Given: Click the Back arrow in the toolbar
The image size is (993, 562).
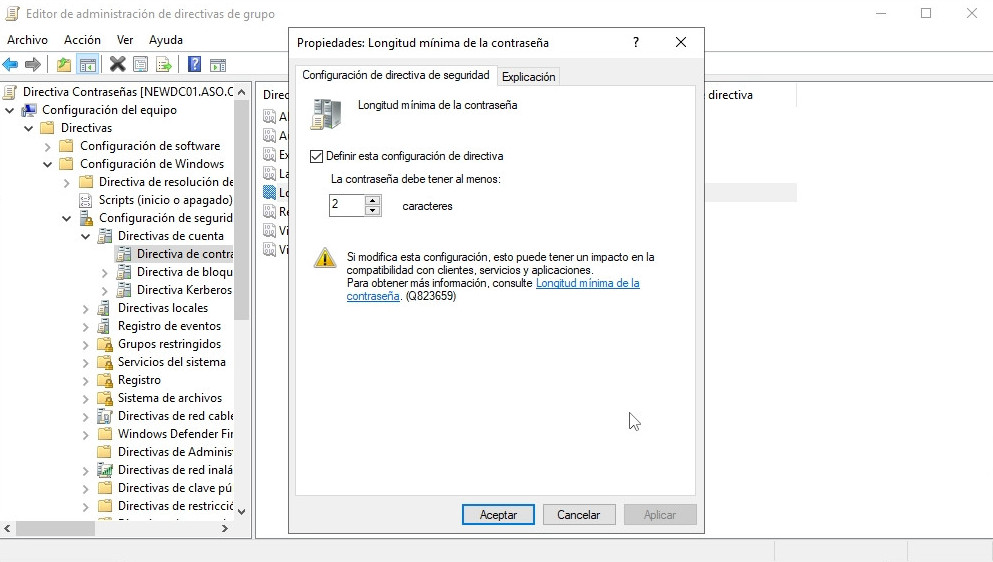Looking at the screenshot, I should coord(11,65).
